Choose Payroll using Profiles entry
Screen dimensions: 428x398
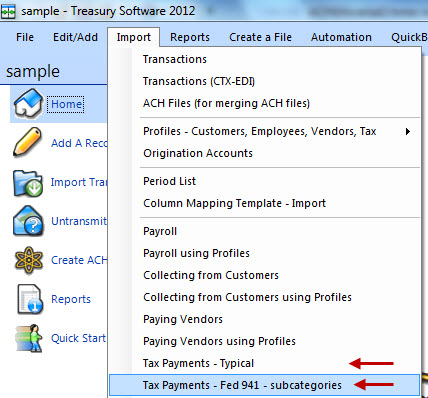pos(196,253)
